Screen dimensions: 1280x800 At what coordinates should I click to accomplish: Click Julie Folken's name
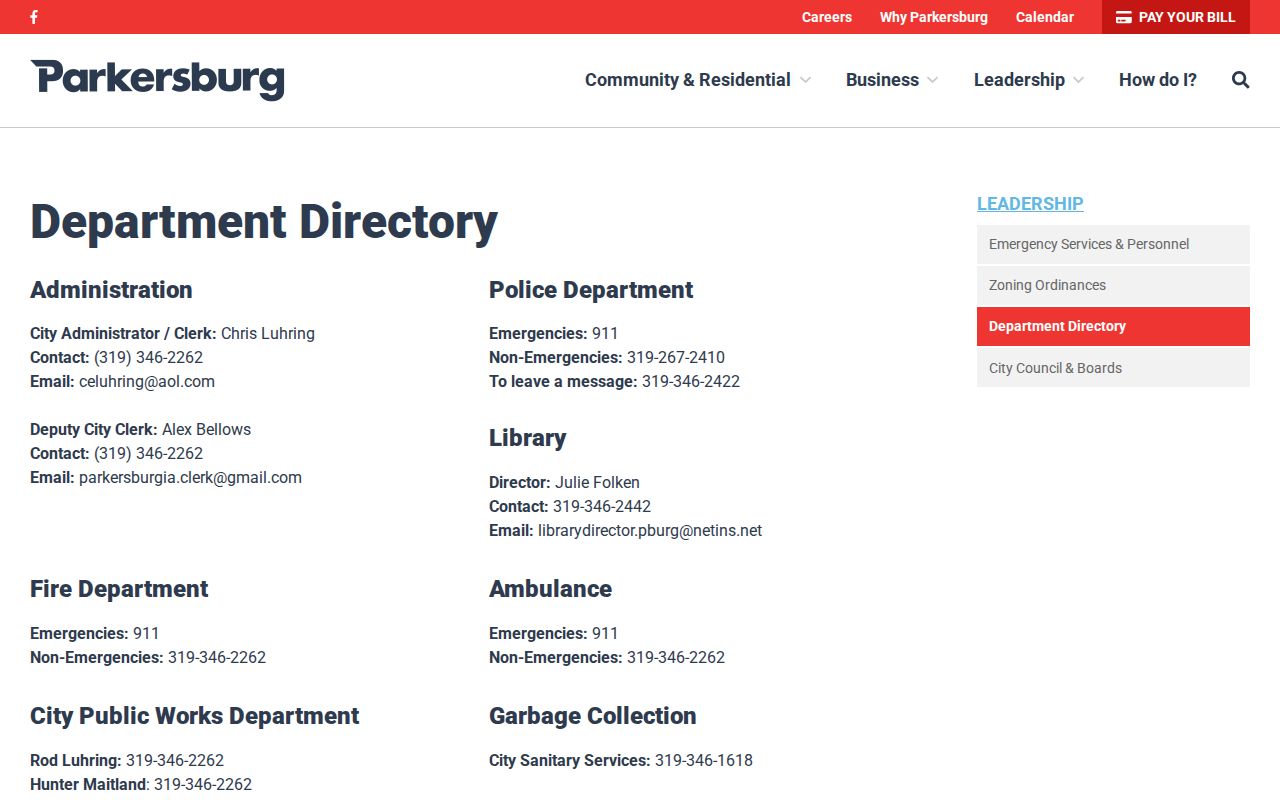[x=597, y=482]
